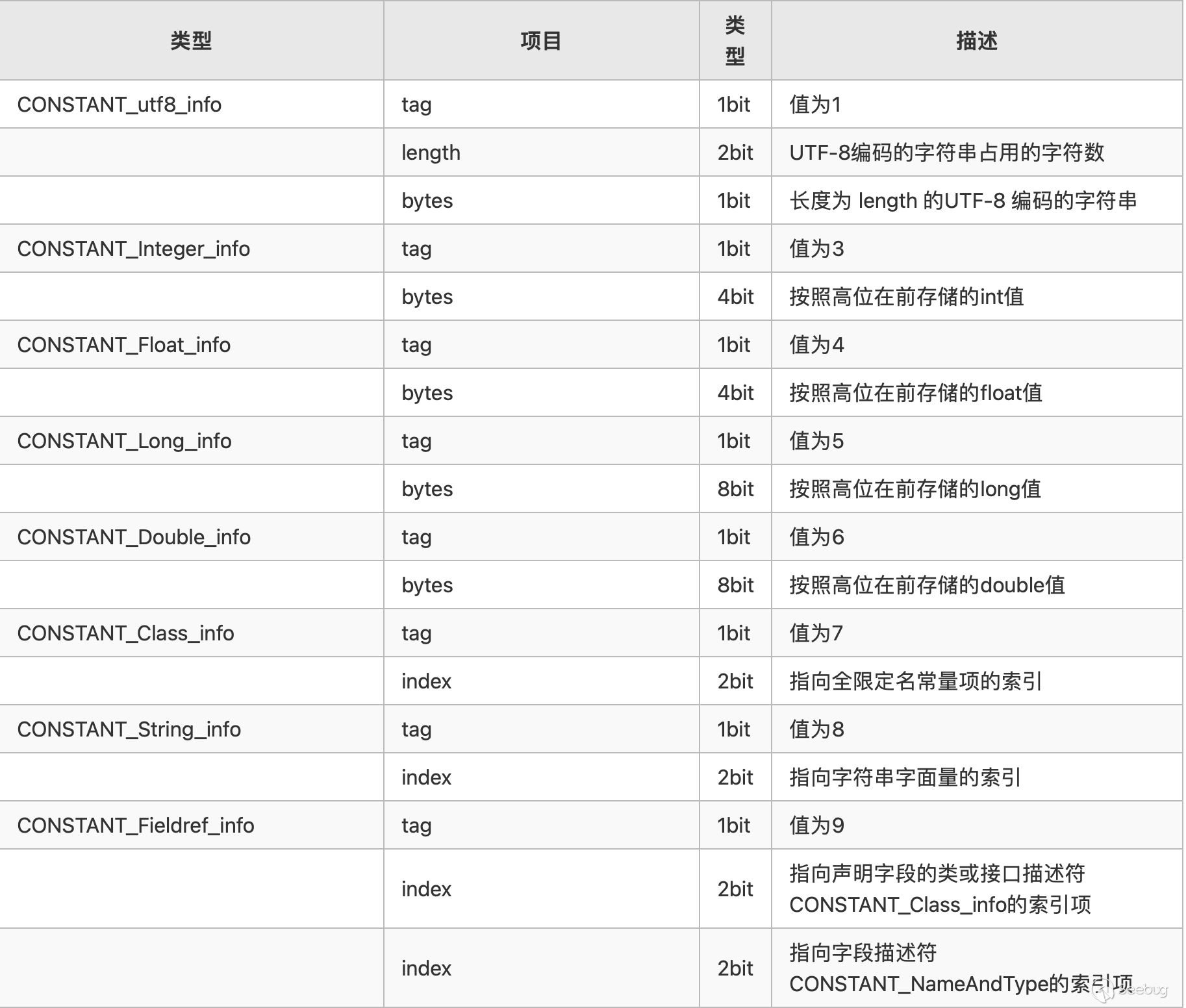This screenshot has width=1186, height=1008.
Task: Click description 按照高位在前存储的float值
Action: click(x=916, y=393)
